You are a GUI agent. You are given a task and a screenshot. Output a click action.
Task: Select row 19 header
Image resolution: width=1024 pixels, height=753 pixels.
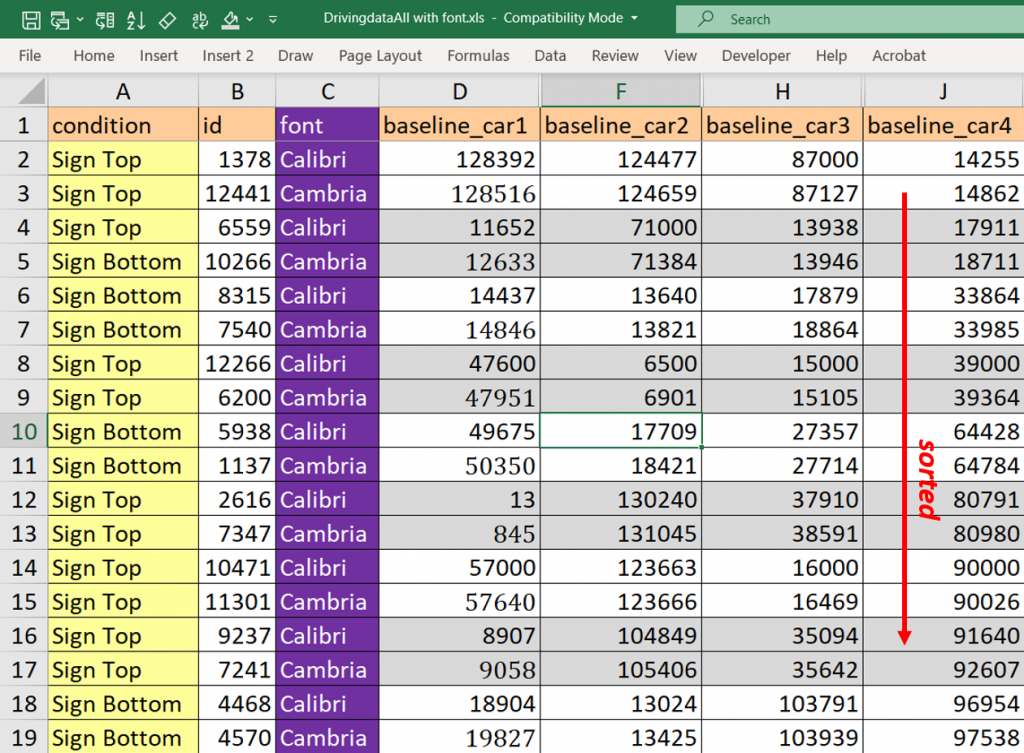pyautogui.click(x=24, y=738)
